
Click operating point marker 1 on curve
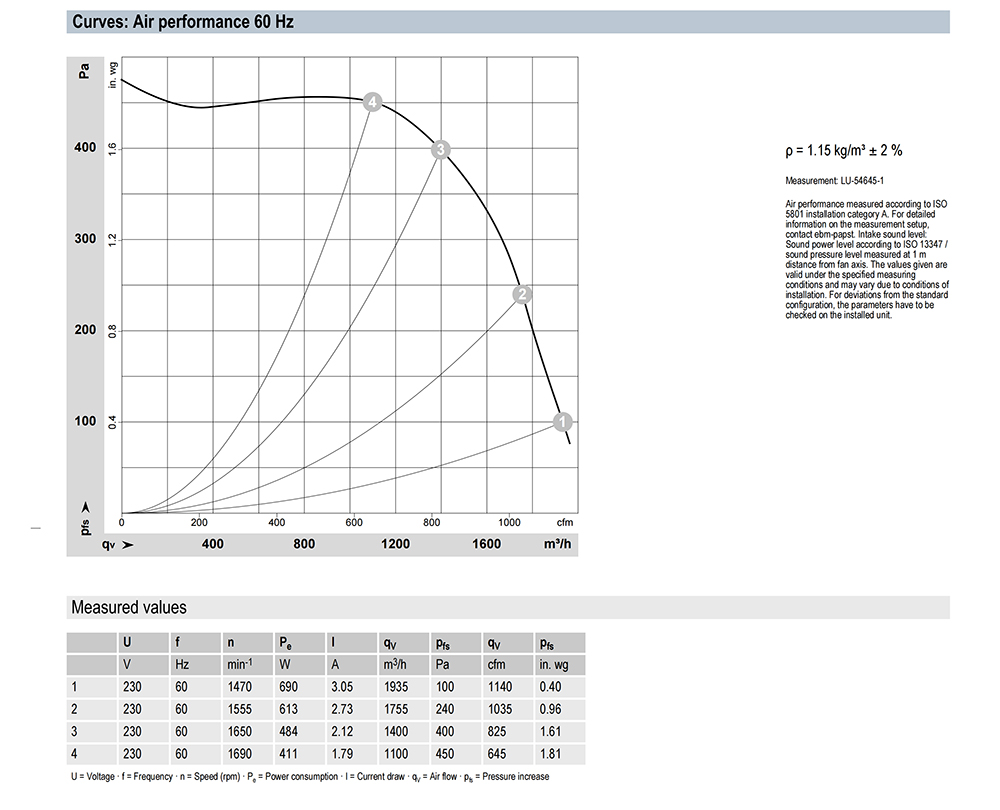coord(562,422)
